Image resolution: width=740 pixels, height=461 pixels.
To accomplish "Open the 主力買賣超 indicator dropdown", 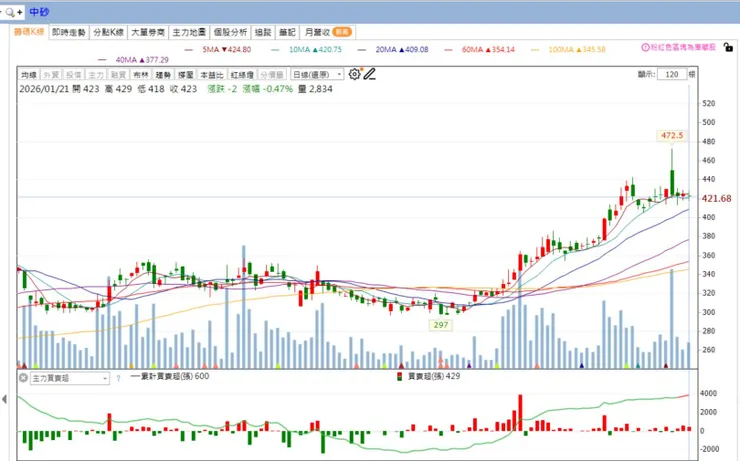I will [70, 378].
